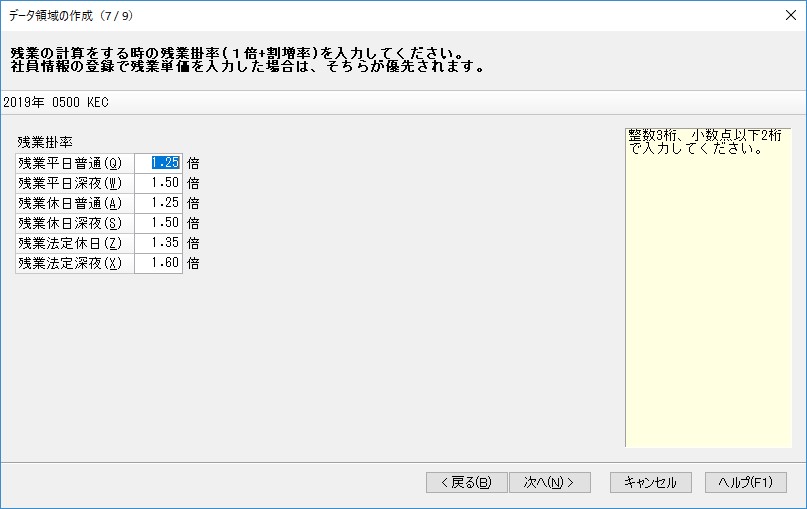This screenshot has height=509, width=807.
Task: Proceed with the 次へ(N) button
Action: [550, 482]
